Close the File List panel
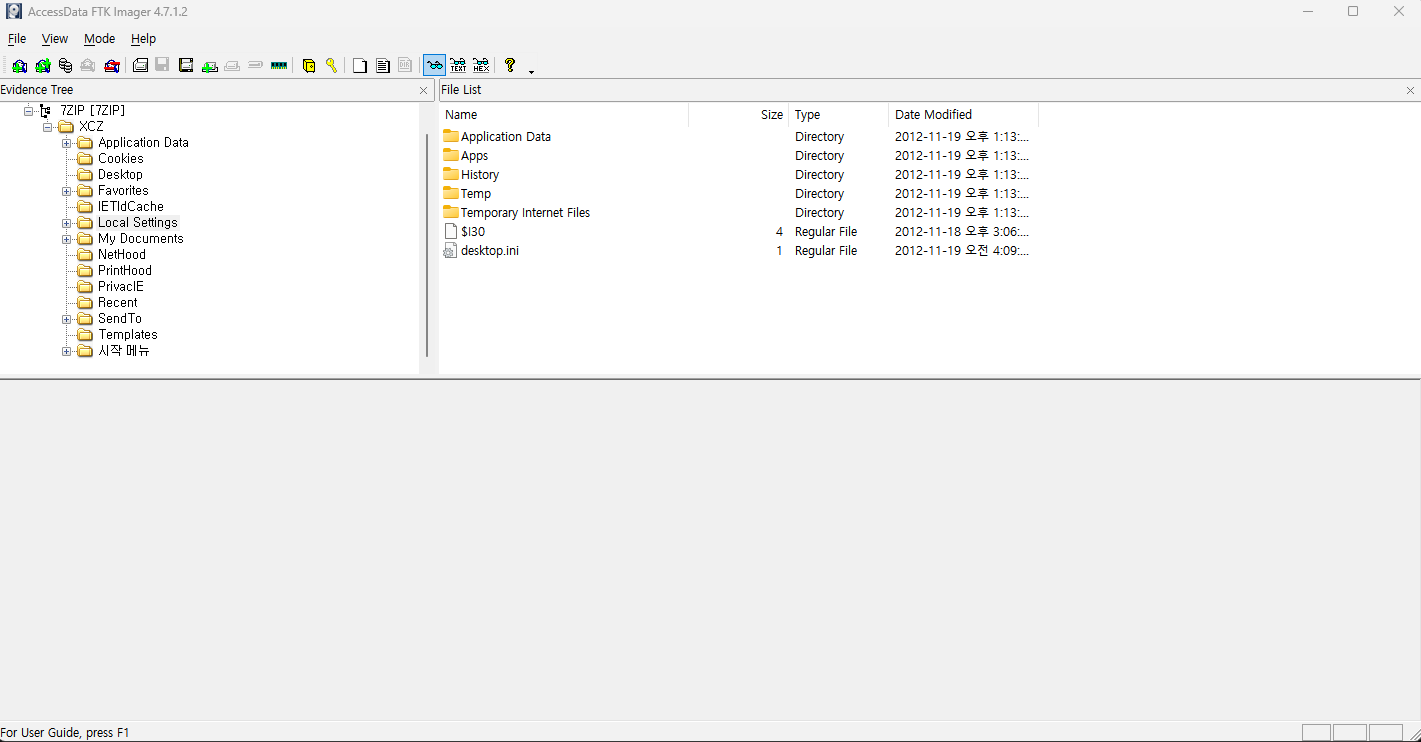Screen dimensions: 1421x742 click(x=1410, y=90)
